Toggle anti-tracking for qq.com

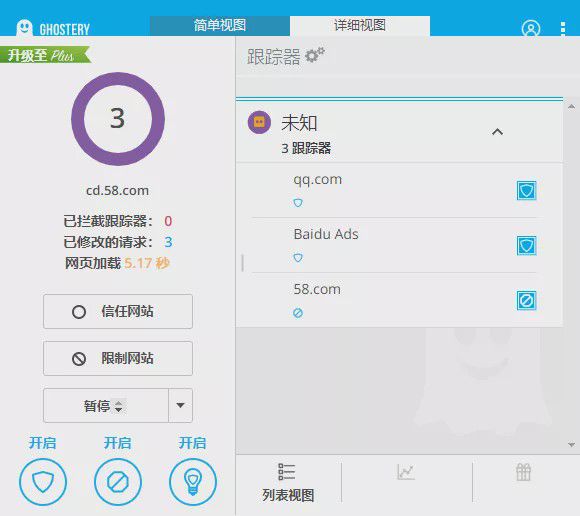pyautogui.click(x=526, y=190)
